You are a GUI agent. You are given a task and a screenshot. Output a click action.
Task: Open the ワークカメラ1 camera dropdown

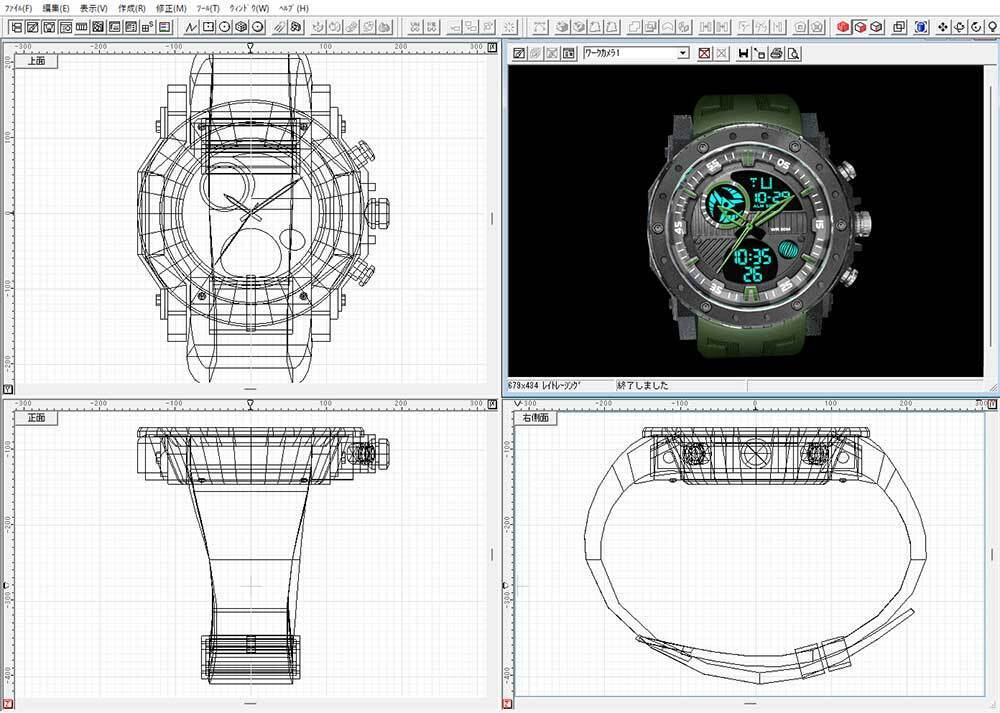coord(683,53)
